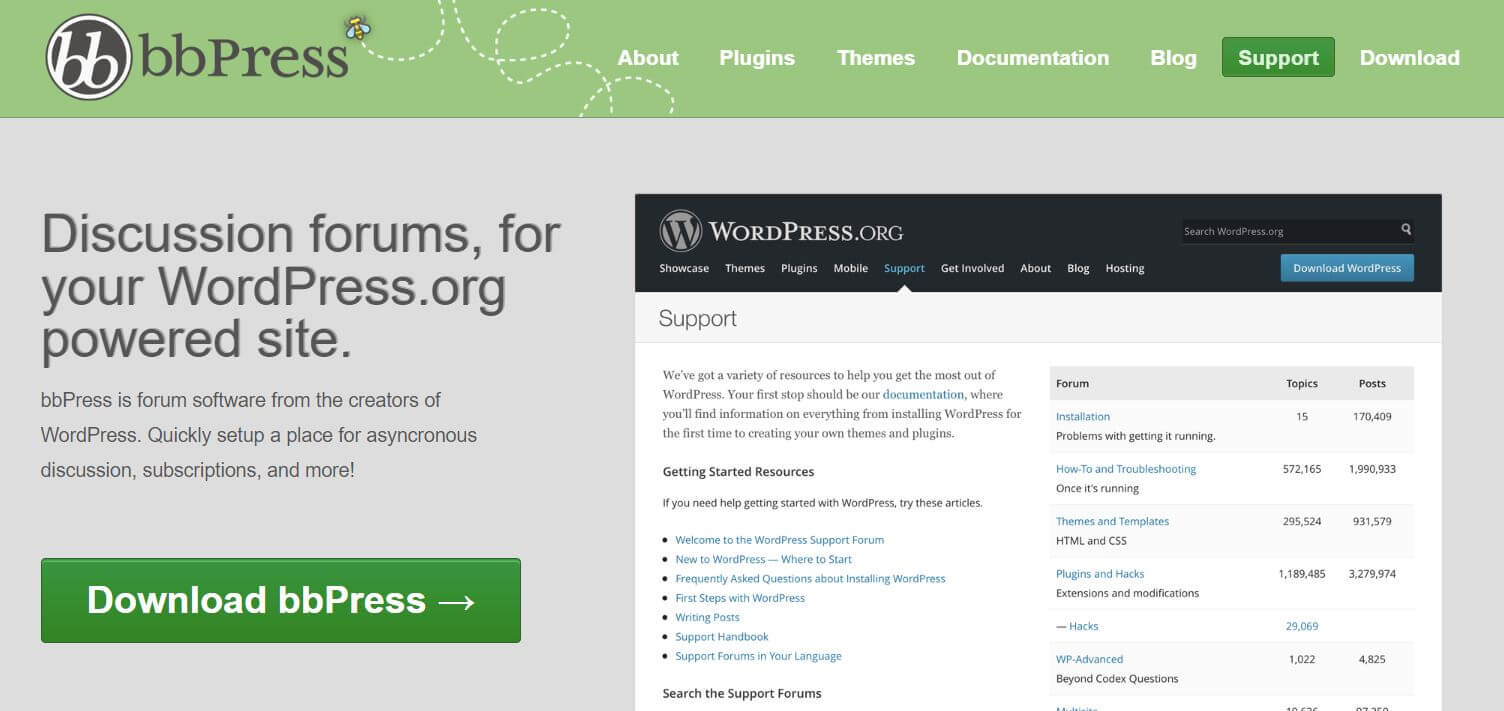Click the WordPress.org W logo
Viewport: 1504px width, 711px height.
point(683,229)
